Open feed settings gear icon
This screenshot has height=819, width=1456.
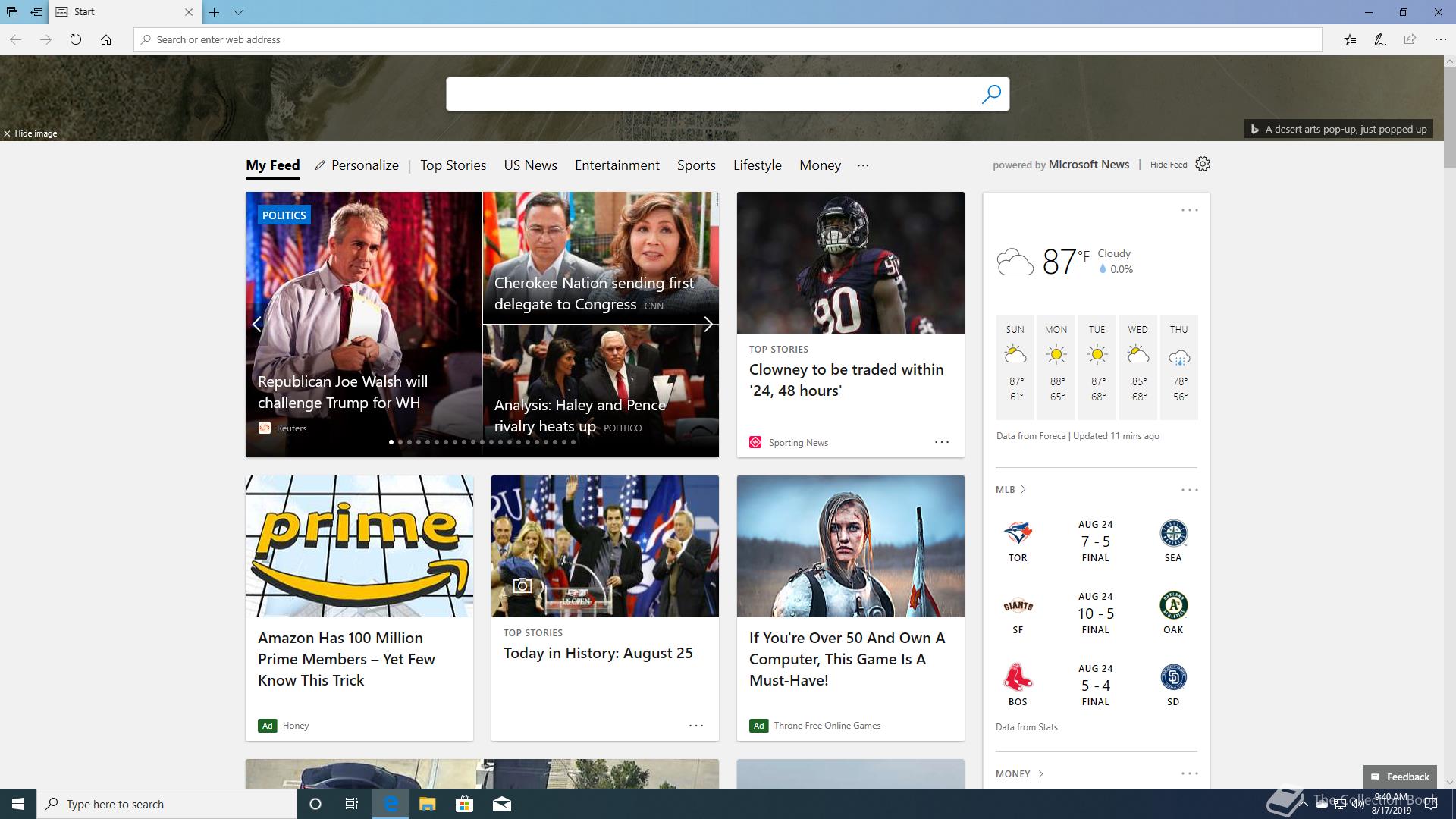coord(1203,164)
